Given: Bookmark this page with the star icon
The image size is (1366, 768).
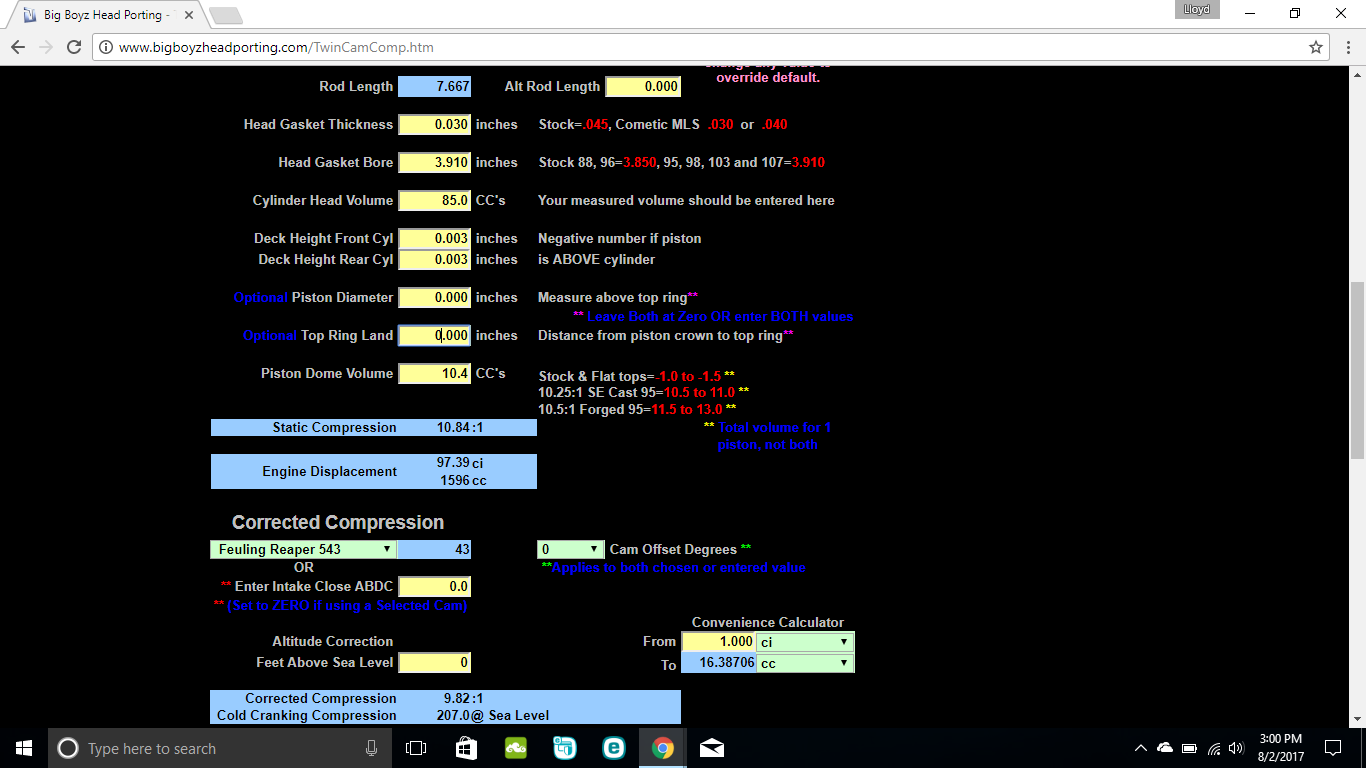Looking at the screenshot, I should point(1316,47).
